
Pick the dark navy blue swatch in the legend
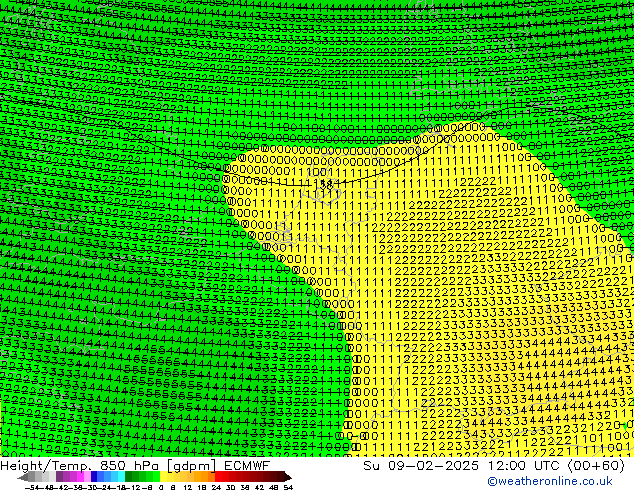coord(94,477)
